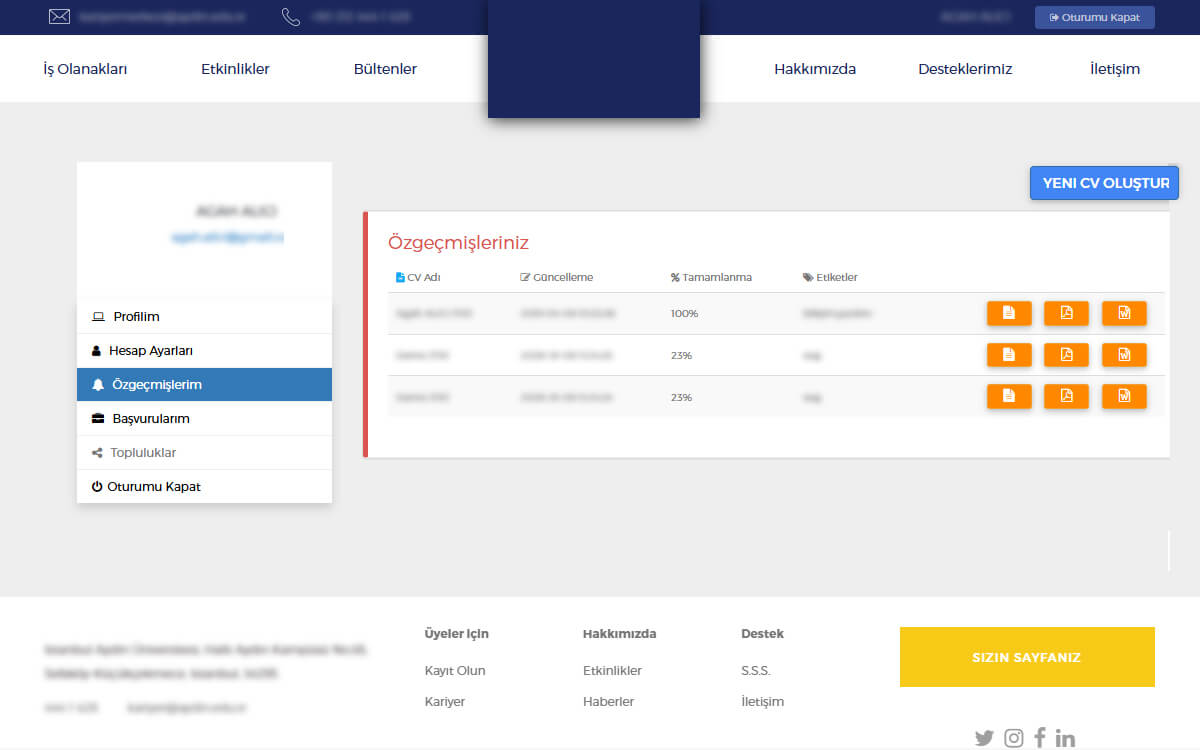Open Topluluklar in the sidebar
This screenshot has height=750, width=1200.
204,452
